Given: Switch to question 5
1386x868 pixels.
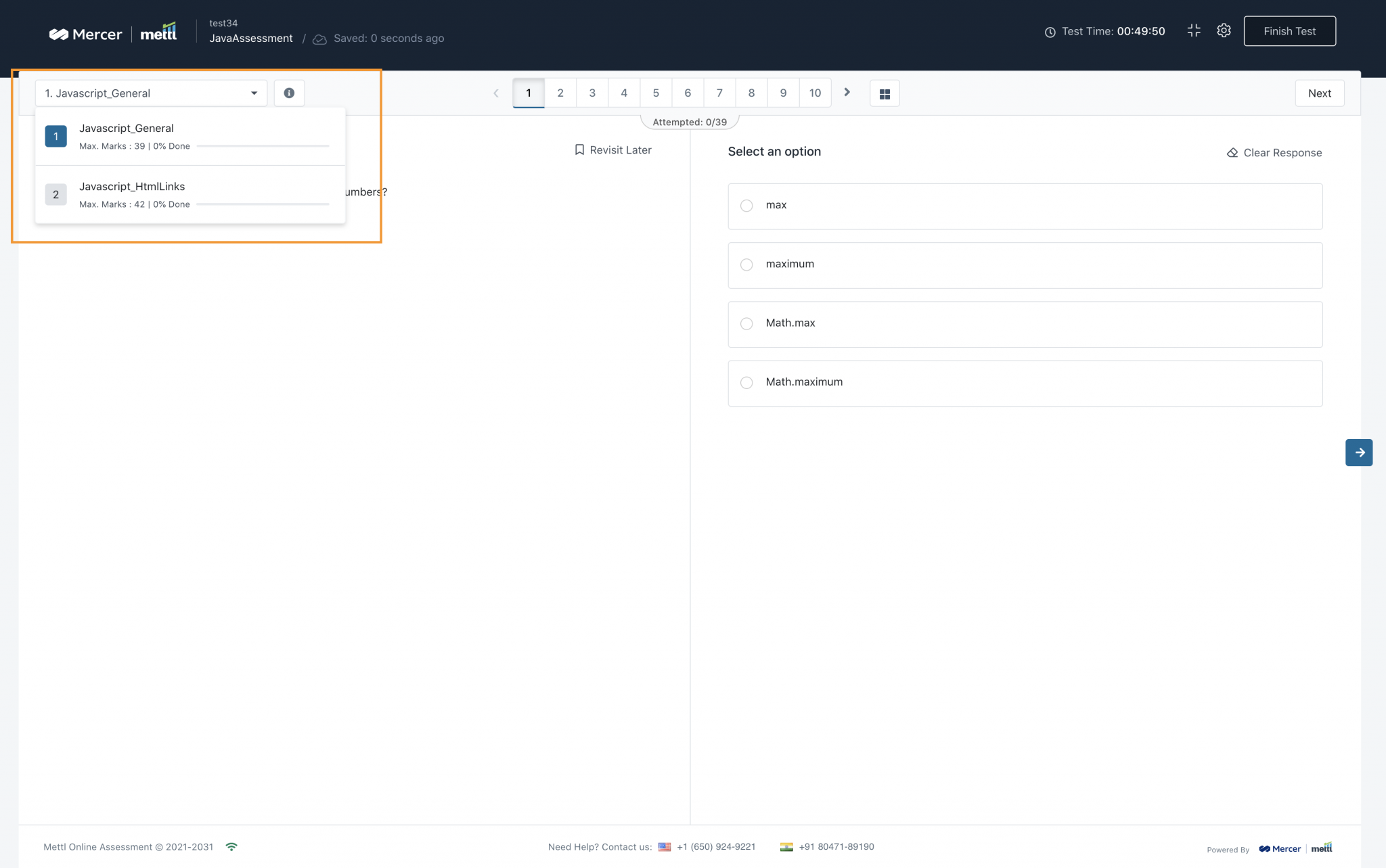Looking at the screenshot, I should tap(655, 93).
